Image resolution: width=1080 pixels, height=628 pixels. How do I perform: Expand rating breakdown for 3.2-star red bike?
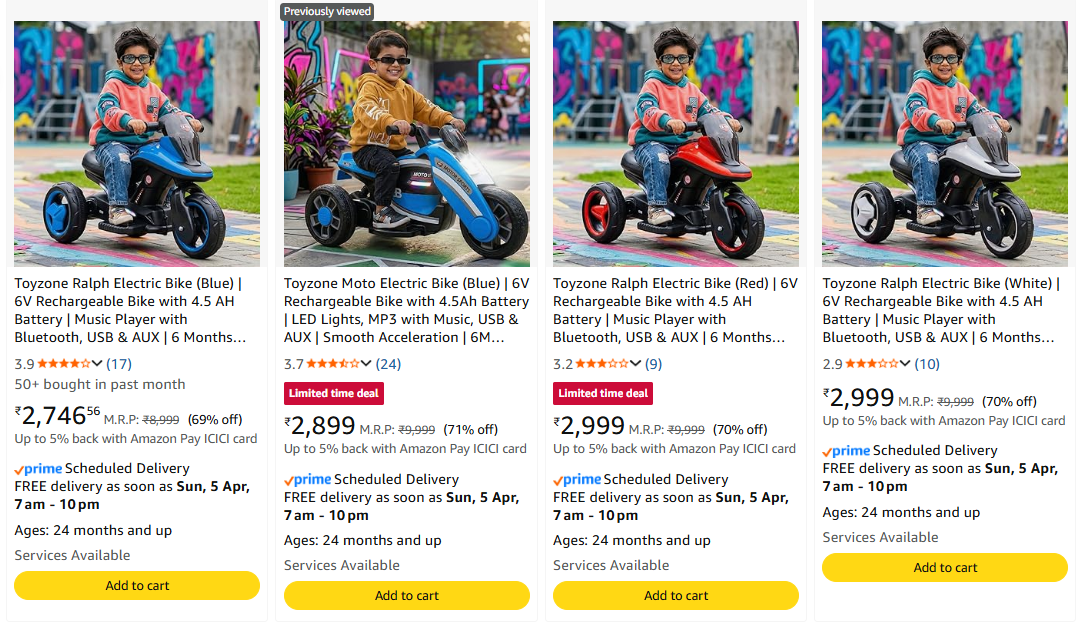pyautogui.click(x=635, y=364)
